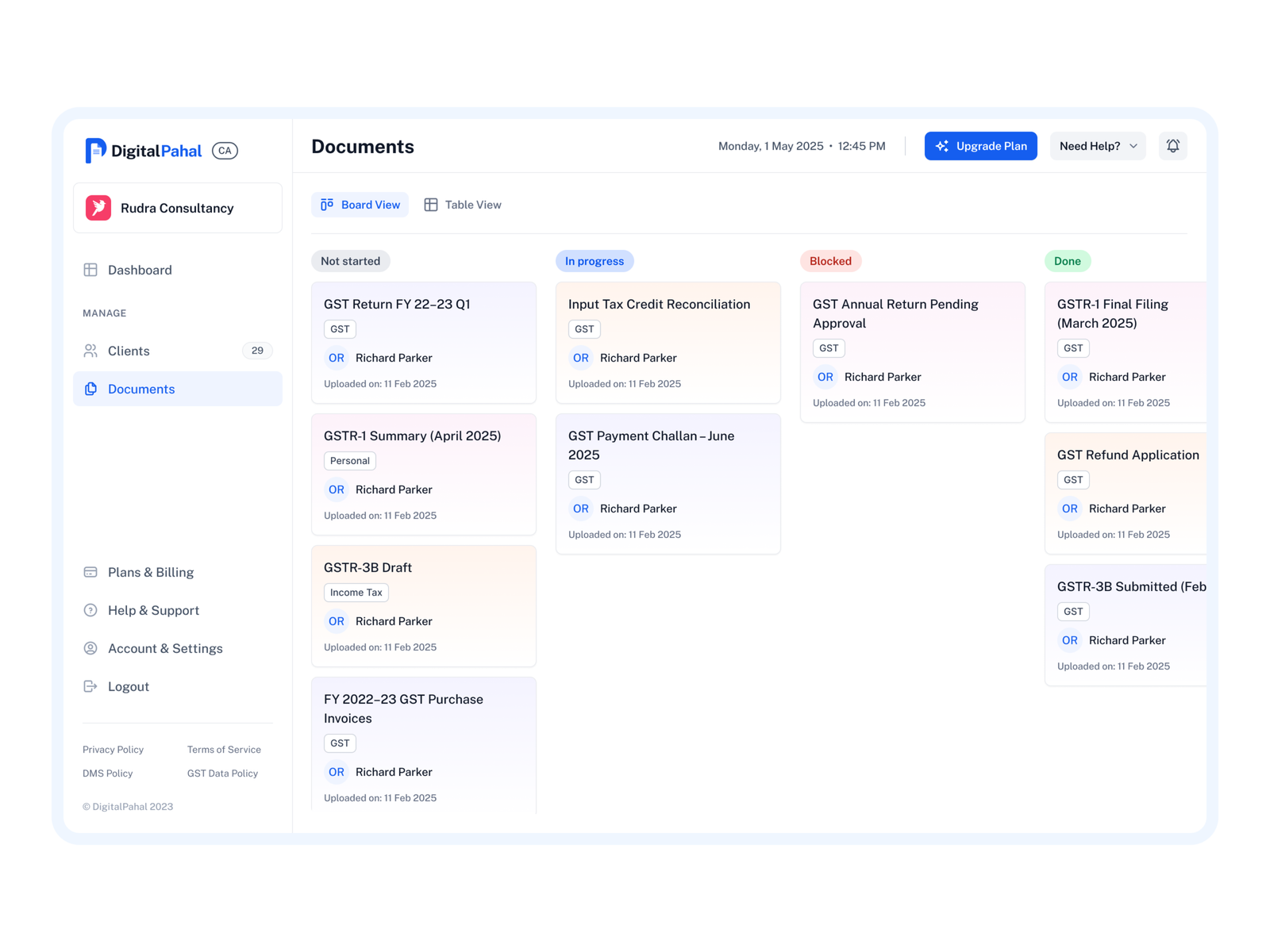Click the Dashboard grid icon in sidebar
Screen dimensions: 1270x952
pos(90,270)
